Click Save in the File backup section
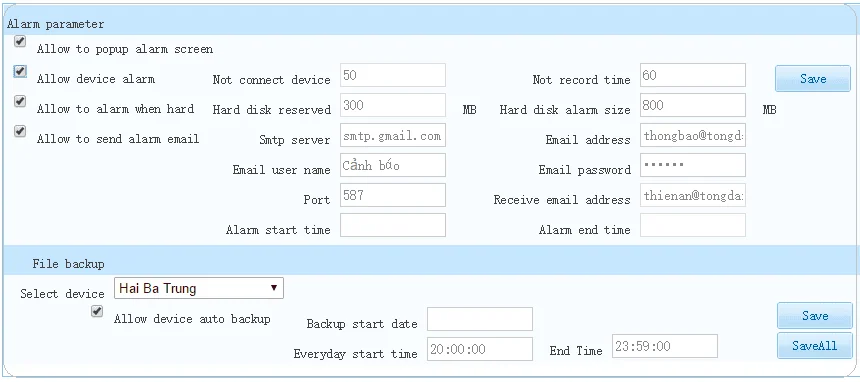The height and width of the screenshot is (382, 860). click(x=814, y=316)
